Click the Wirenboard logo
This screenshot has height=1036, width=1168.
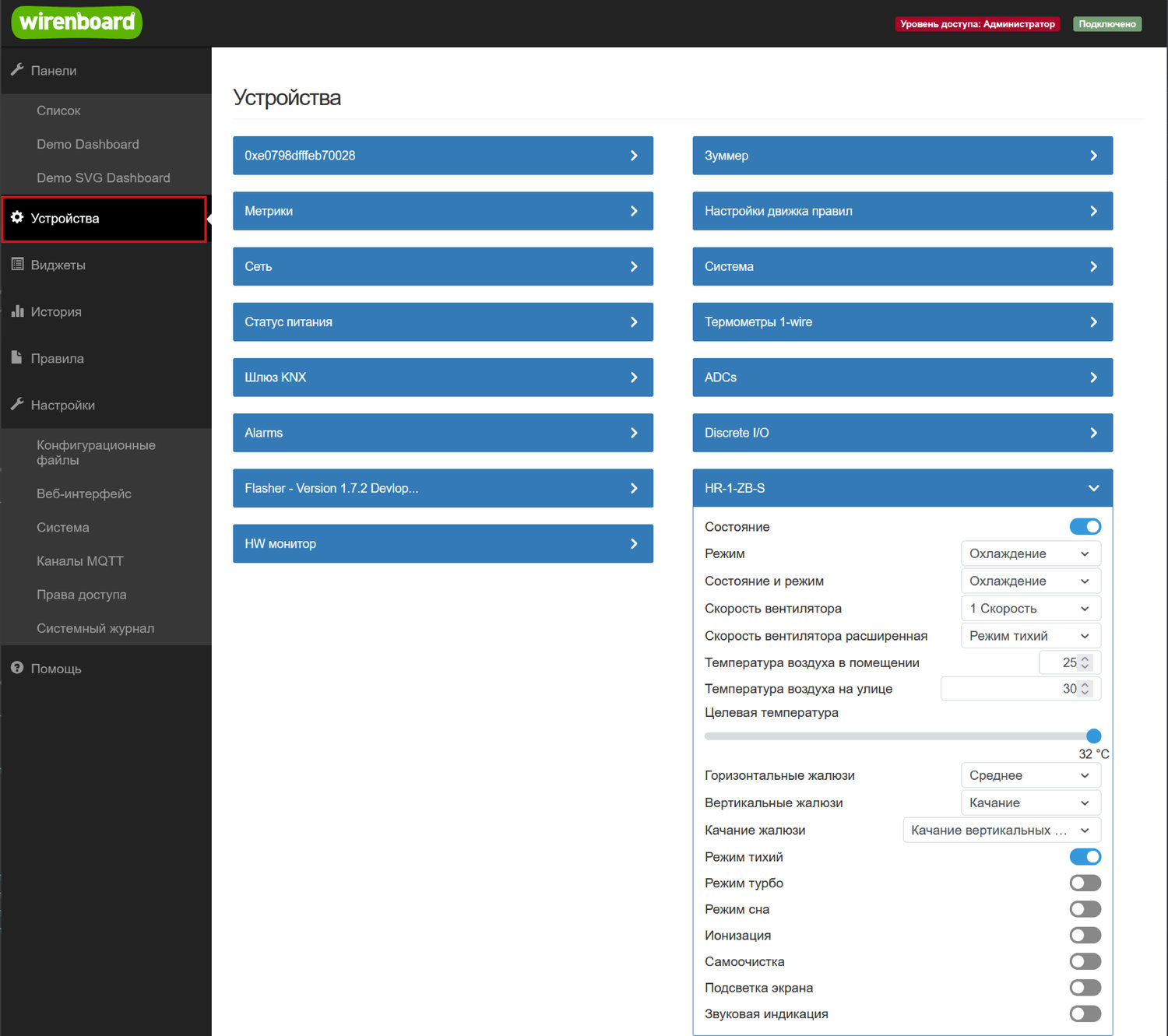pyautogui.click(x=76, y=22)
